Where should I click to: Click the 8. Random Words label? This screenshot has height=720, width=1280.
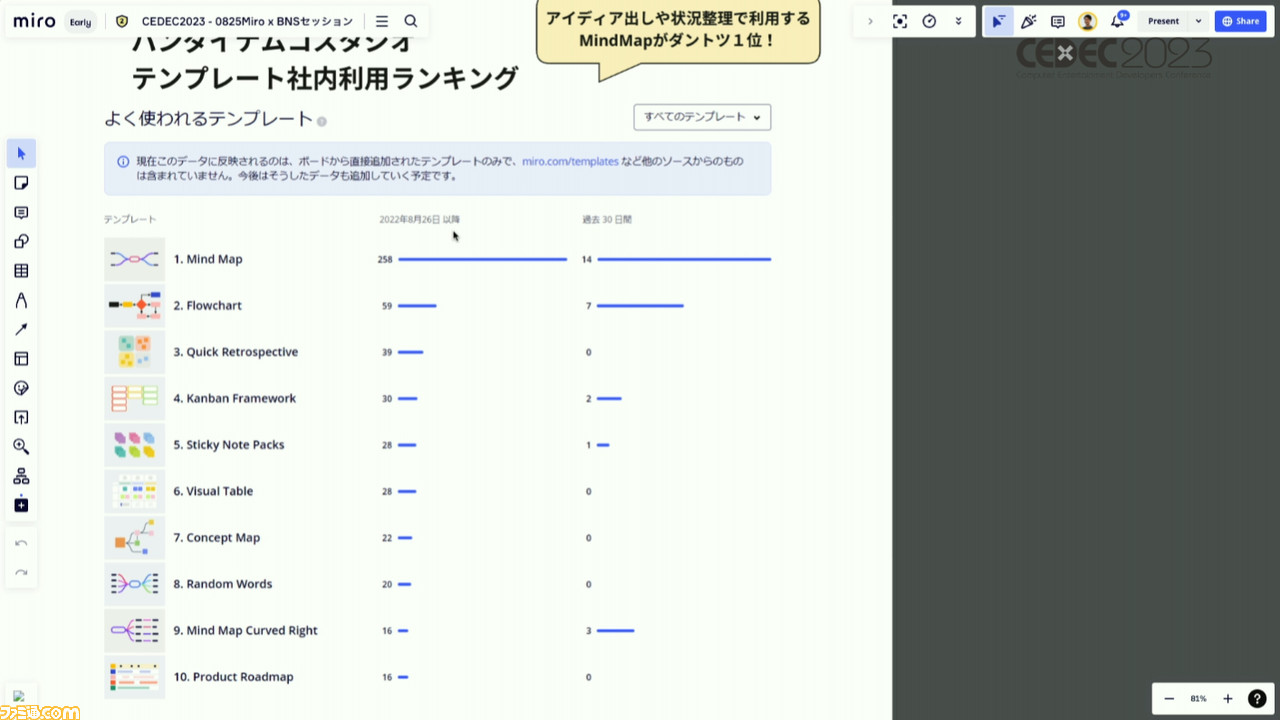coord(222,584)
